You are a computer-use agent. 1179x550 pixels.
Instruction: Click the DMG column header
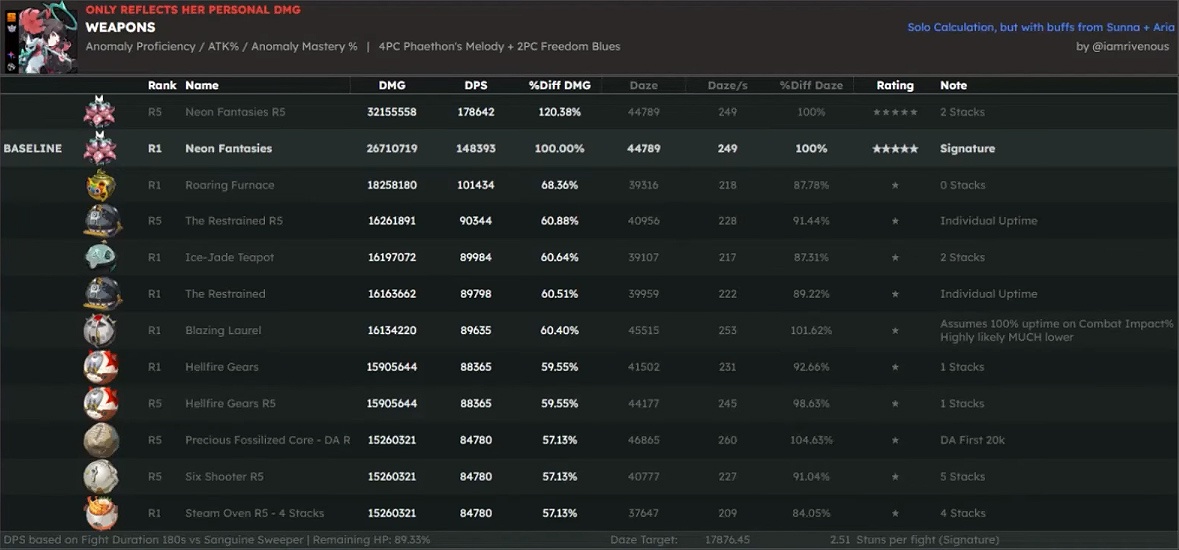[x=392, y=85]
